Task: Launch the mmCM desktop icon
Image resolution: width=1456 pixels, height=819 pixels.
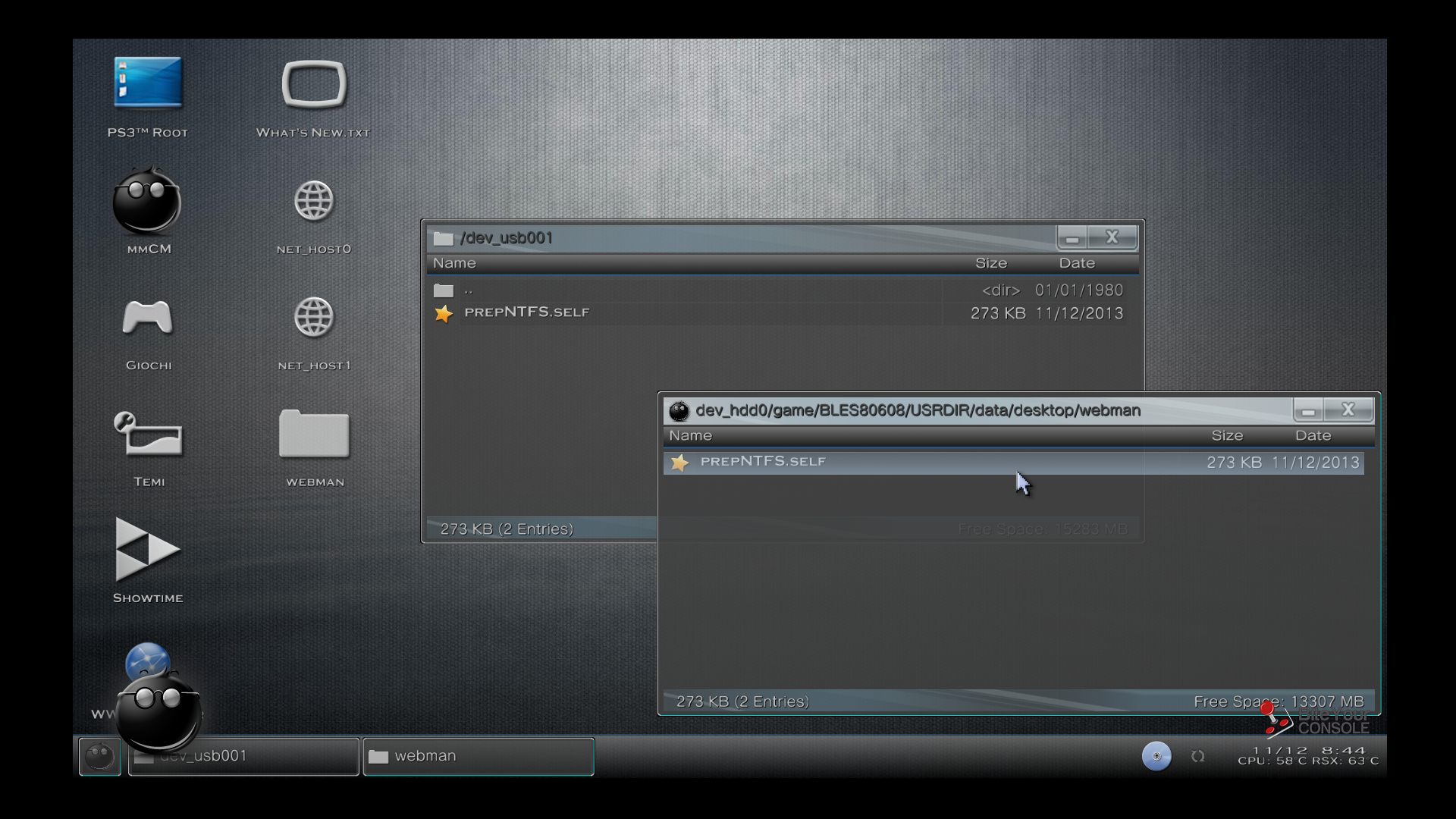Action: click(147, 199)
